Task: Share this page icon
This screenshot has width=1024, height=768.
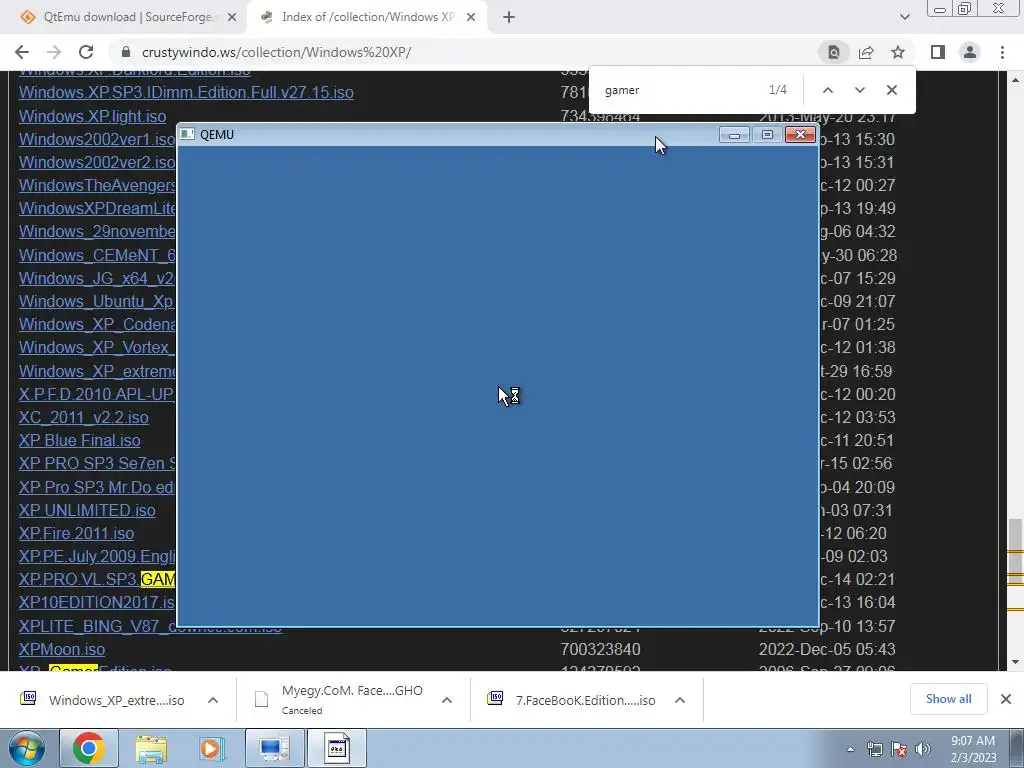Action: coord(866,52)
